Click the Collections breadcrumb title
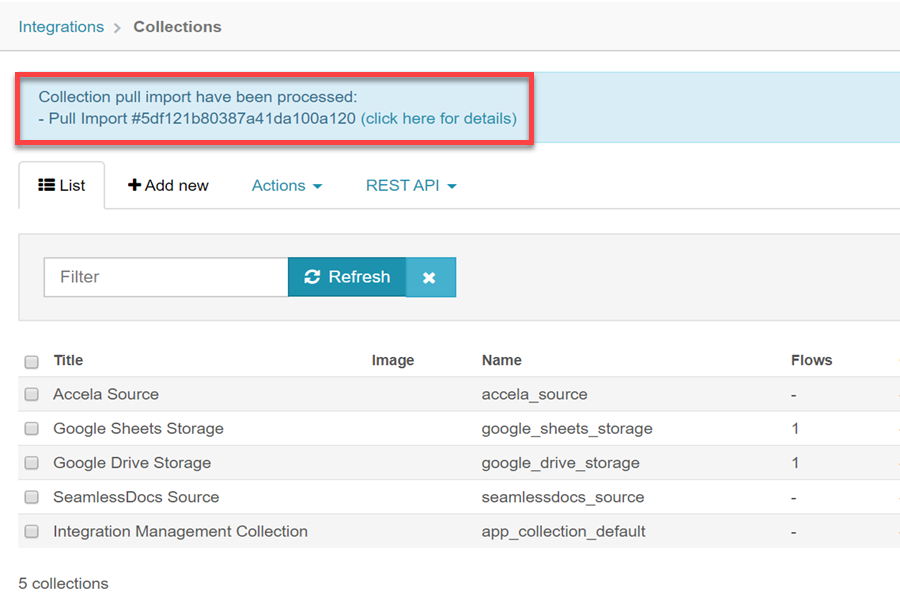The height and width of the screenshot is (600, 900). pyautogui.click(x=177, y=27)
